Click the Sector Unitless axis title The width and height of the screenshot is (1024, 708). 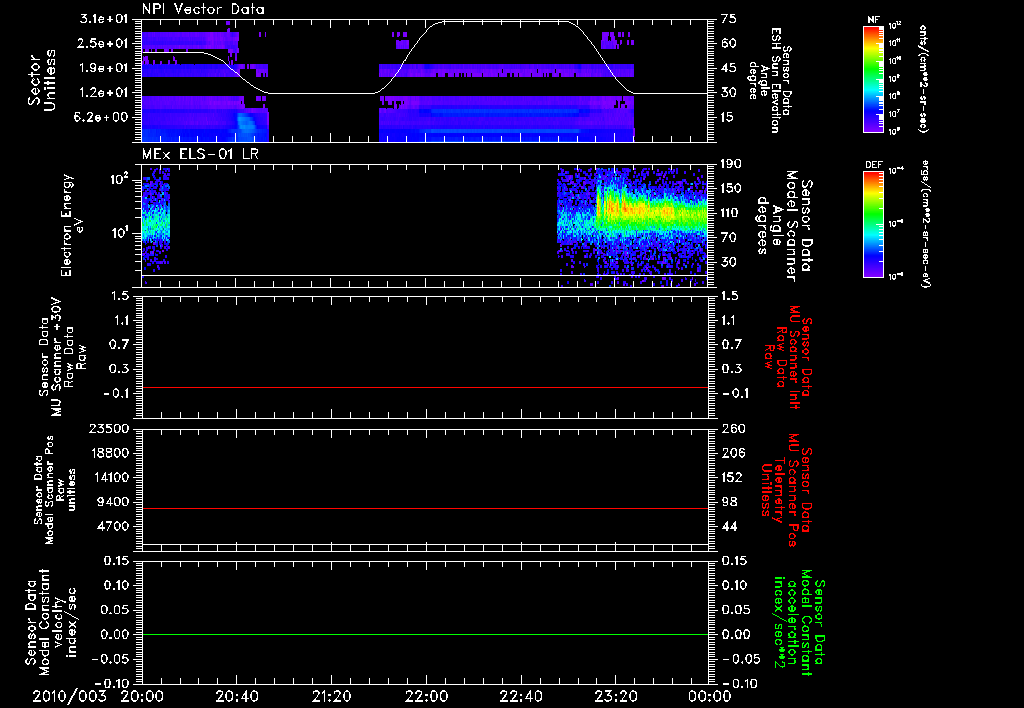coord(42,80)
